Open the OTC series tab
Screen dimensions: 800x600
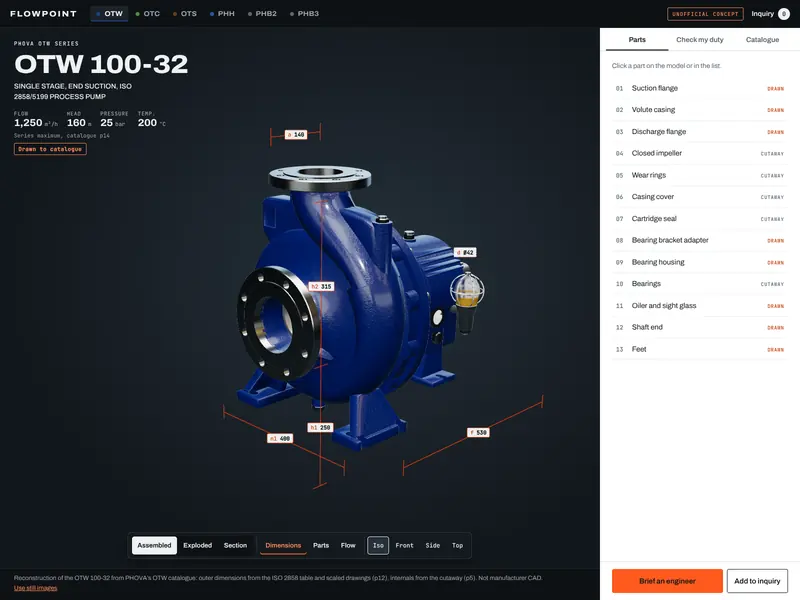pyautogui.click(x=148, y=14)
